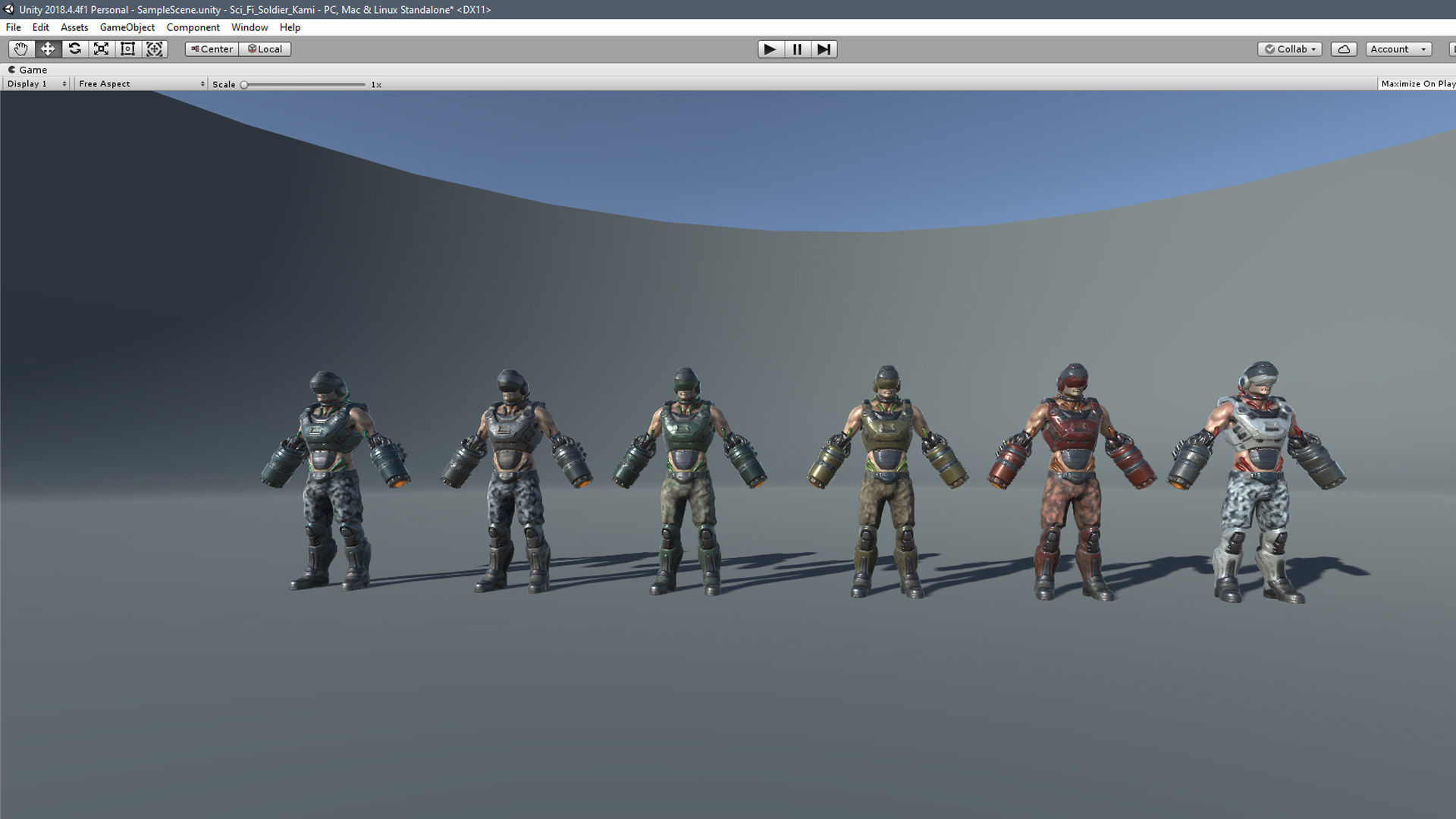Toggle Maximize On Play

click(x=1417, y=84)
